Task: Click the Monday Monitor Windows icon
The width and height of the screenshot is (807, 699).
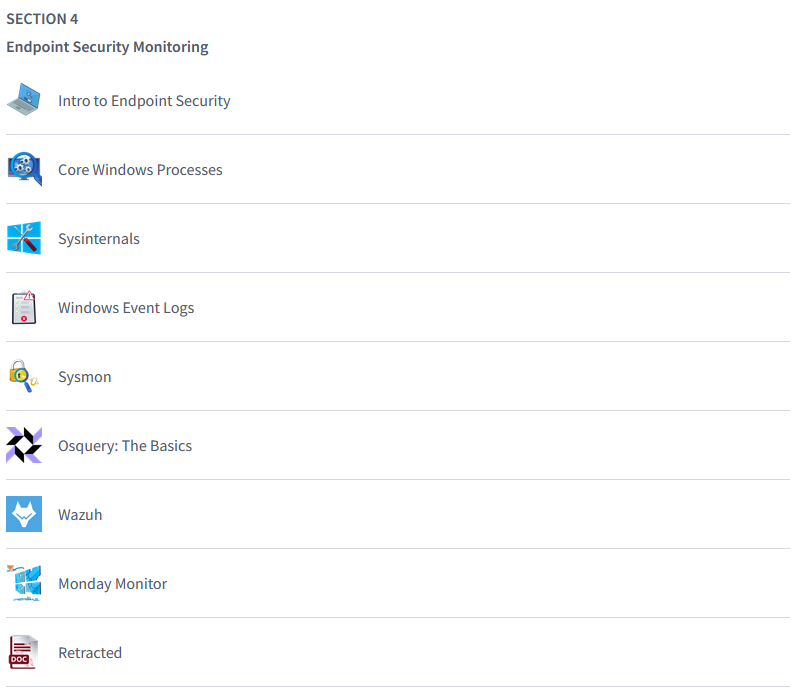Action: [x=24, y=583]
